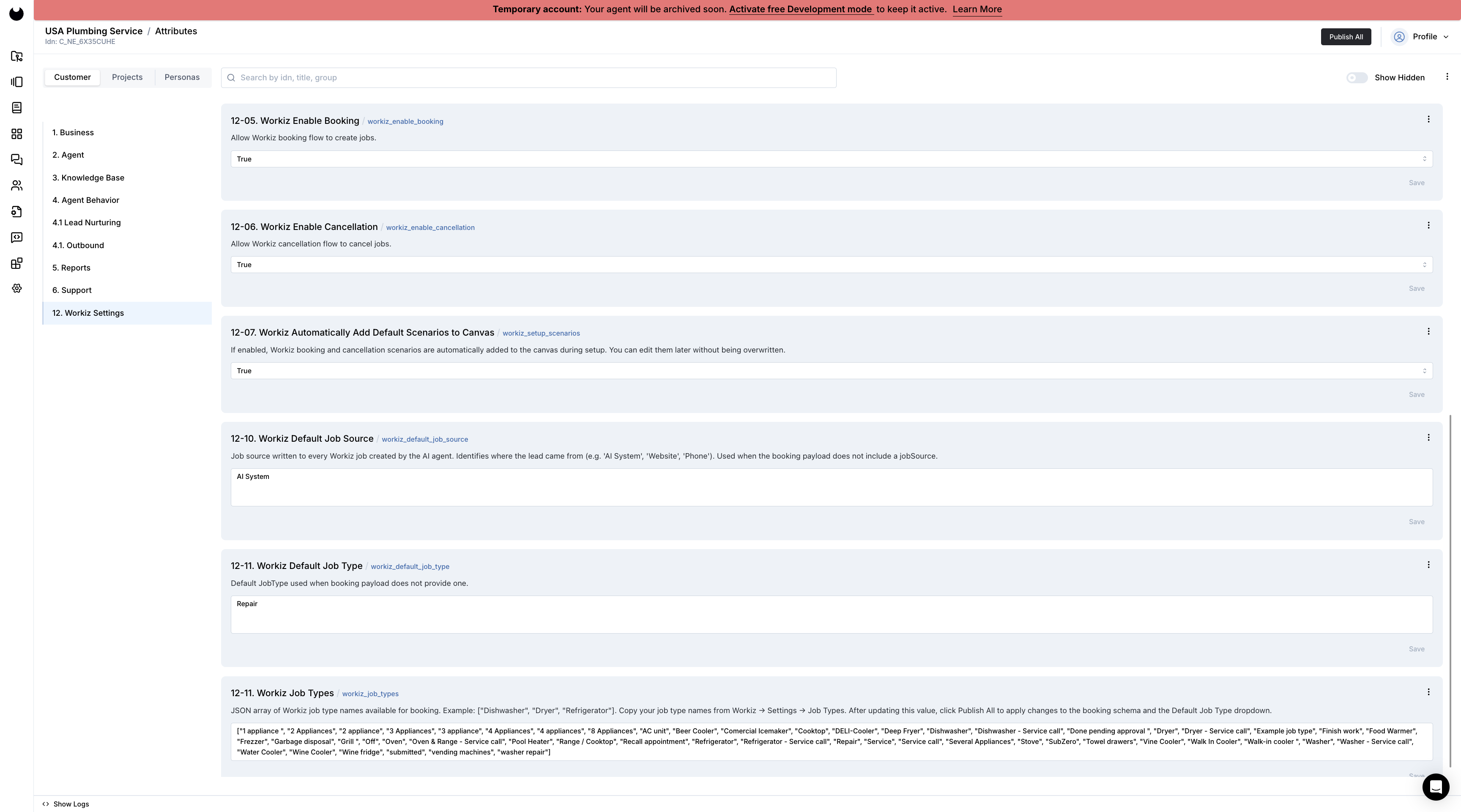Click the workiz_default_job_type idn link
The width and height of the screenshot is (1461, 812).
(410, 566)
